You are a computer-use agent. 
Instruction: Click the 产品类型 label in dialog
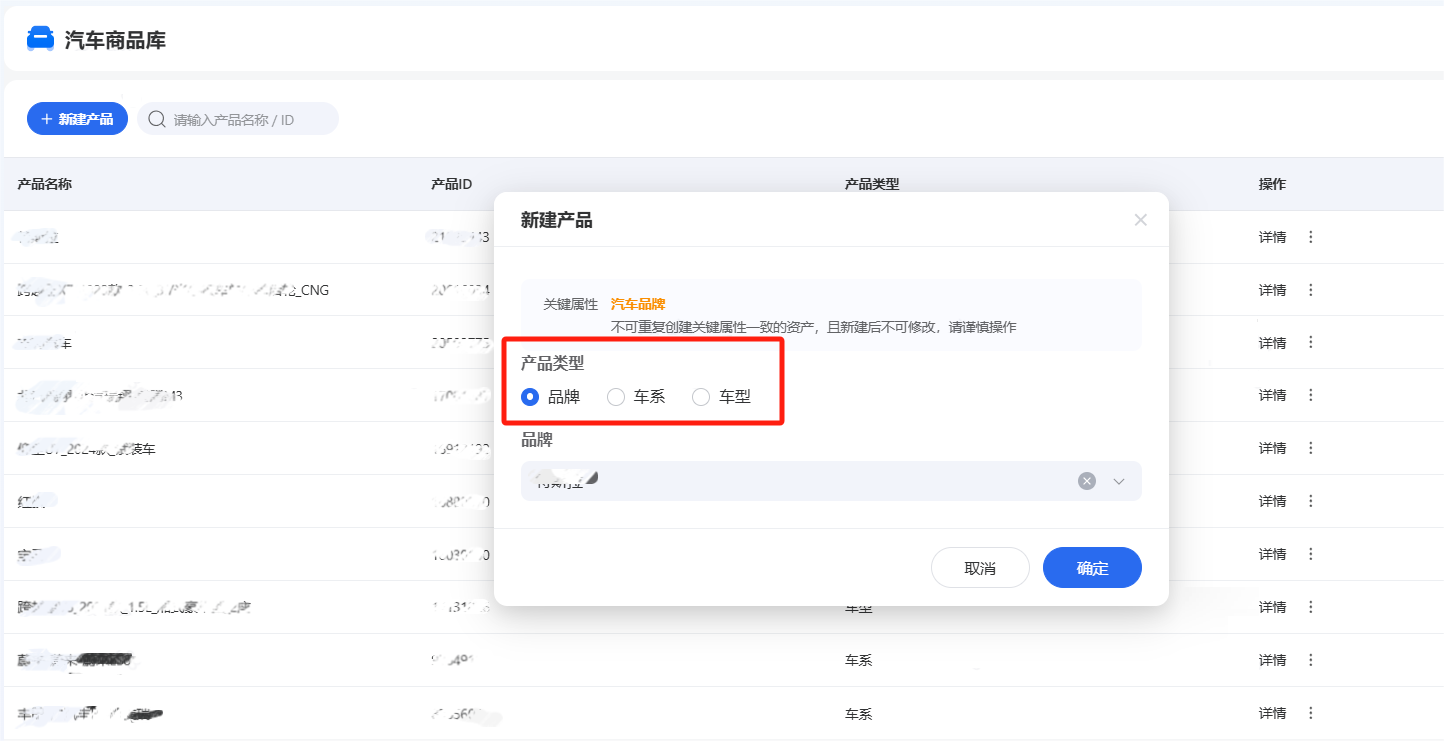pos(553,364)
